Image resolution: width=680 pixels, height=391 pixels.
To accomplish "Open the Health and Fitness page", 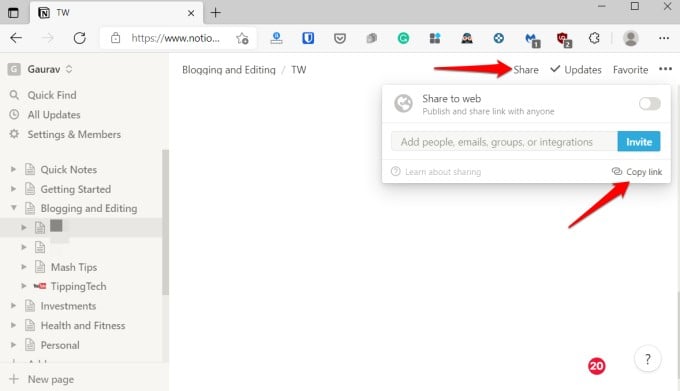I will pyautogui.click(x=83, y=326).
